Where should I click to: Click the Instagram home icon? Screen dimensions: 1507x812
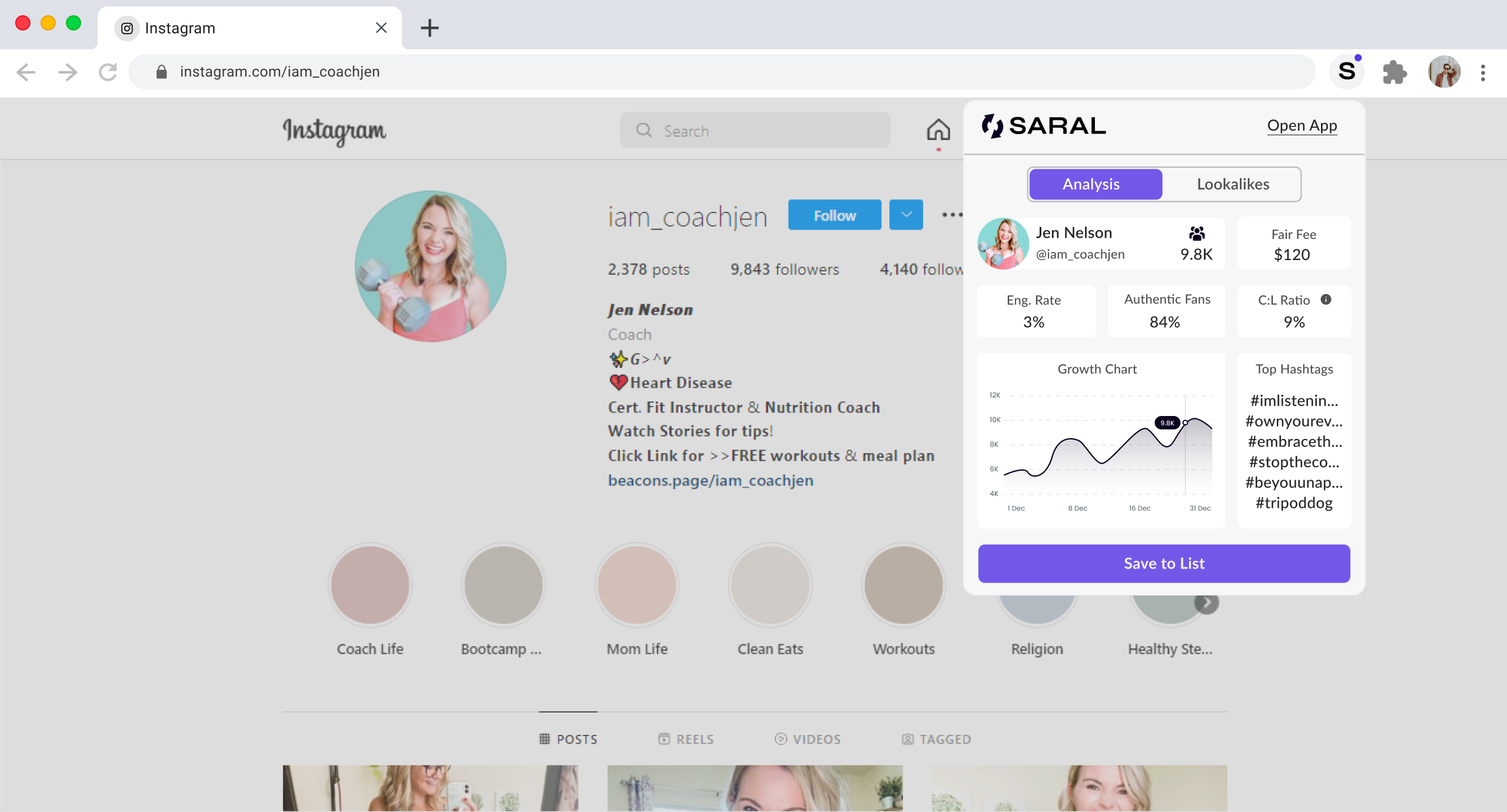tap(938, 130)
